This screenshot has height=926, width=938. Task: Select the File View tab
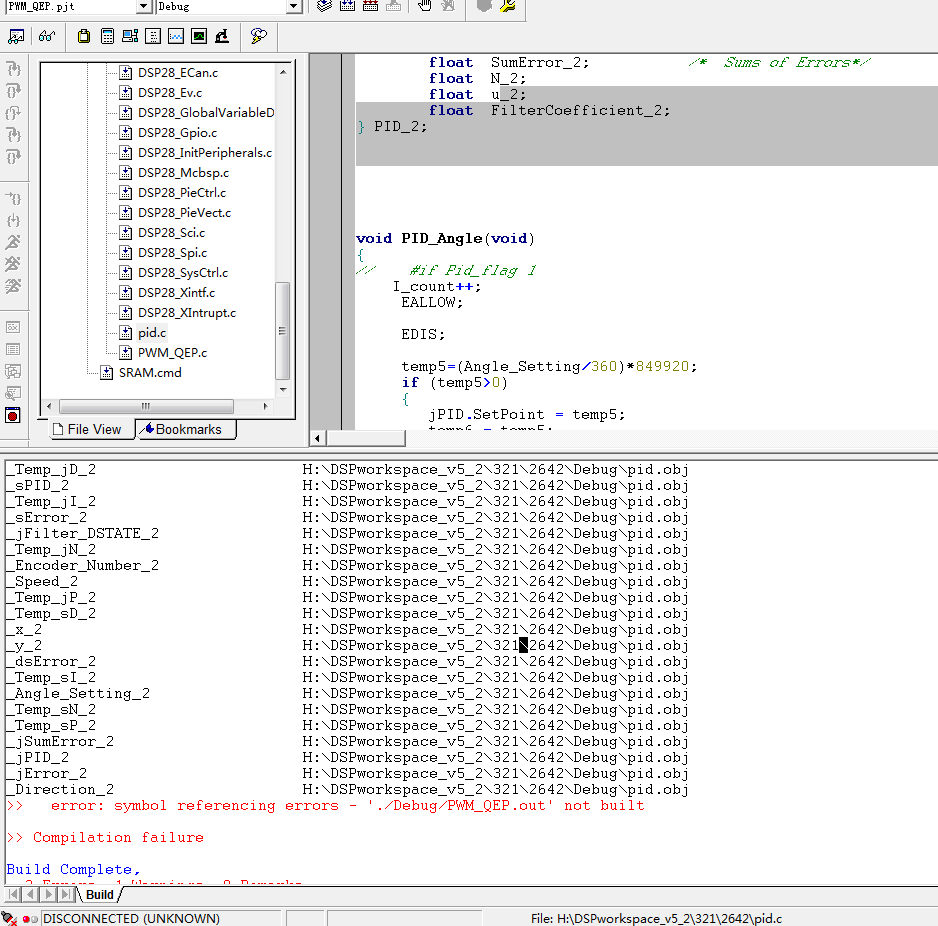tap(86, 429)
